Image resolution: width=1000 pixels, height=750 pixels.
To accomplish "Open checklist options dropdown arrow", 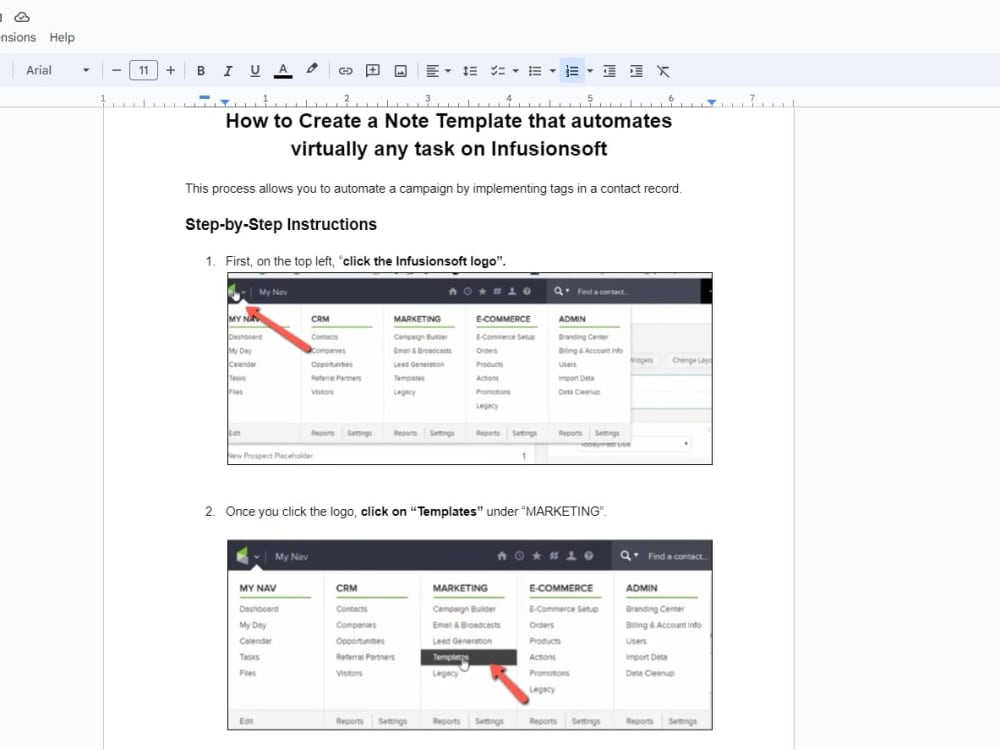I will pos(515,71).
